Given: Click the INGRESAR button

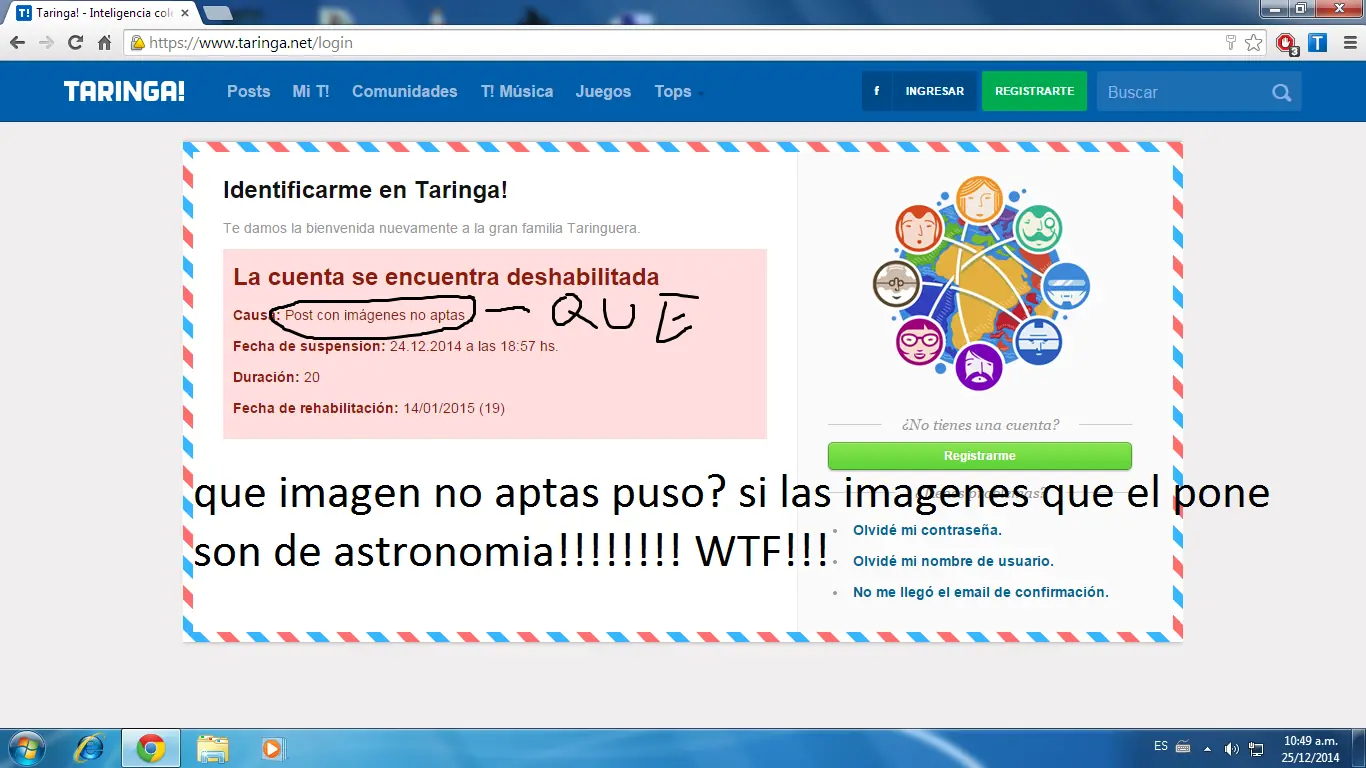Looking at the screenshot, I should 935,91.
